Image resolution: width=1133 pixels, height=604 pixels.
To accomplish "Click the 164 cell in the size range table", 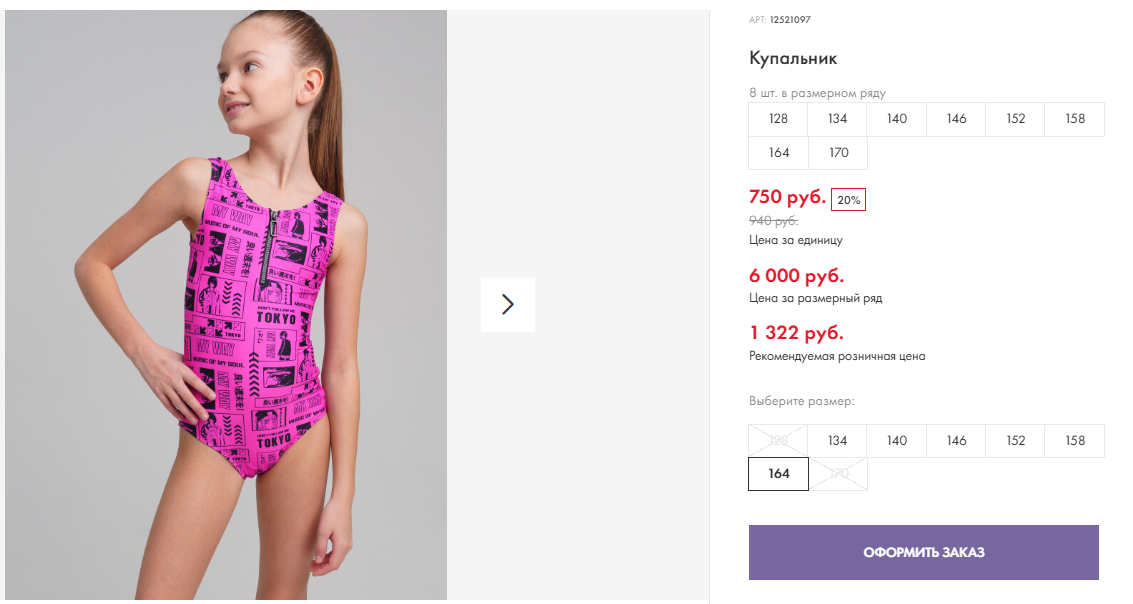I will (x=779, y=153).
